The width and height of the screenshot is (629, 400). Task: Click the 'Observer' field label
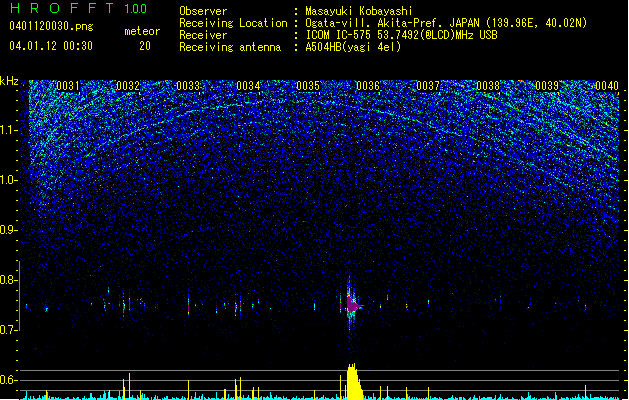click(203, 11)
